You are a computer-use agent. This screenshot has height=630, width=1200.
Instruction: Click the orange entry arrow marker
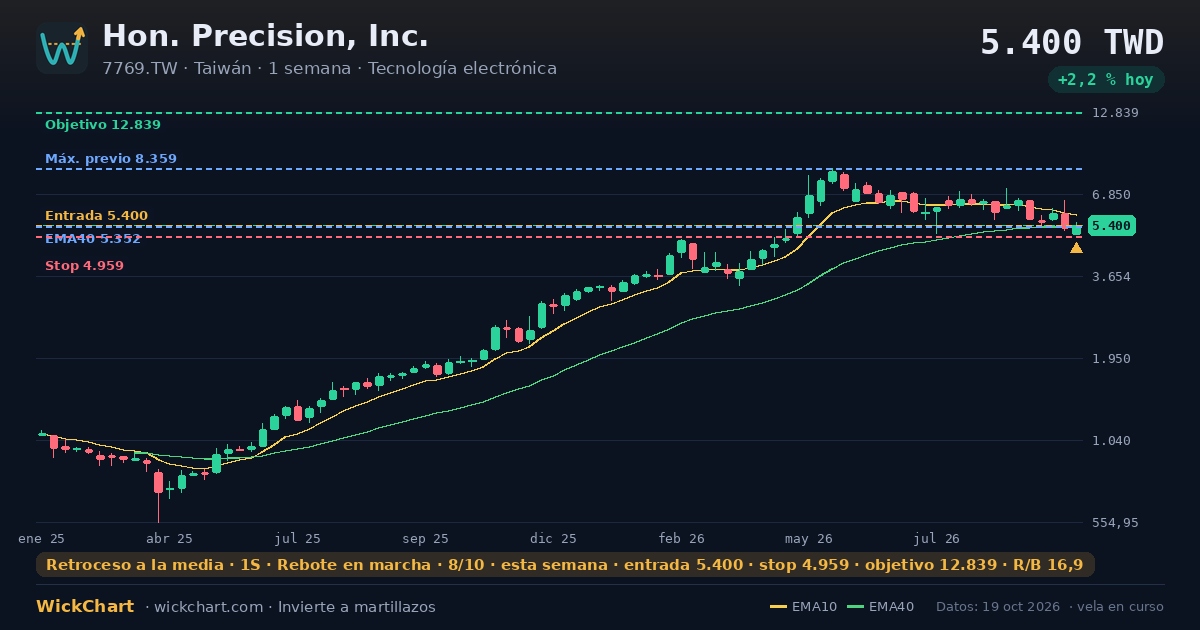coord(1076,248)
